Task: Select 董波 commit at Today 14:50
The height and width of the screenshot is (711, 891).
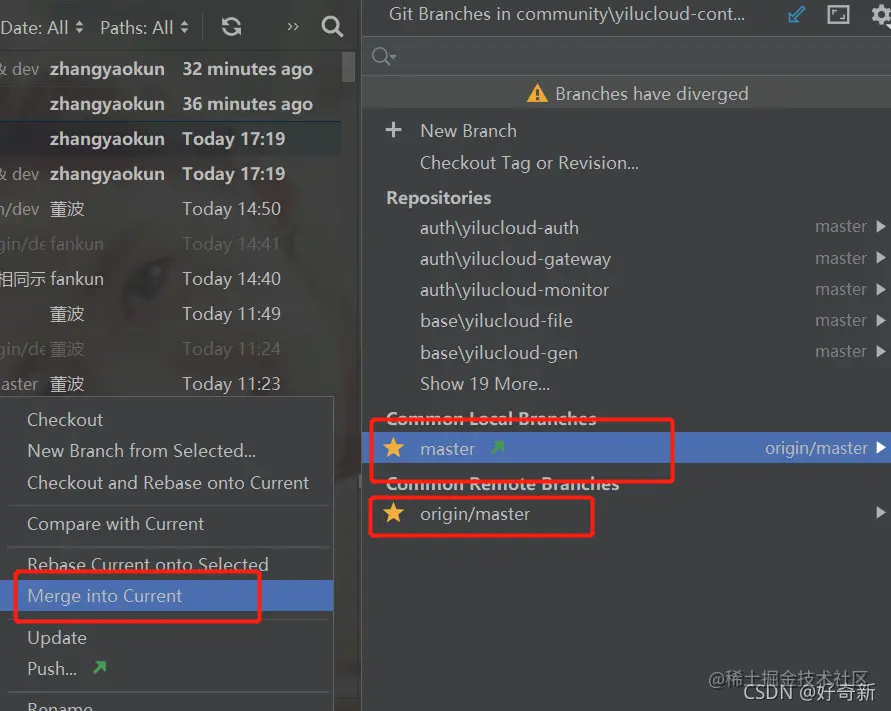Action: [170, 209]
